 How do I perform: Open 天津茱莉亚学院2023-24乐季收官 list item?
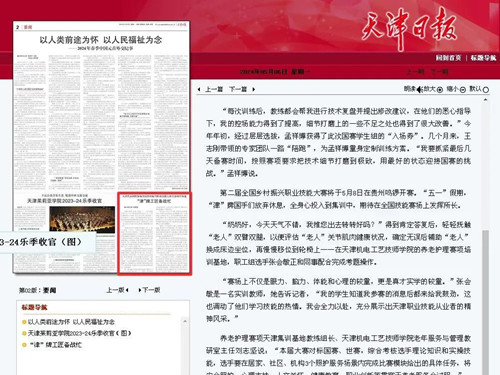tap(80, 333)
